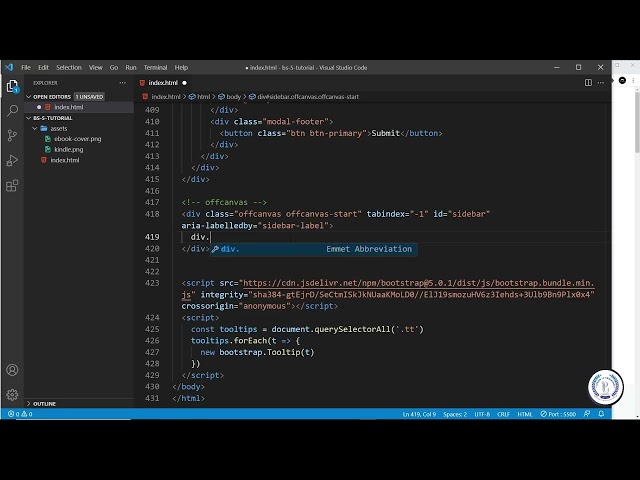Click line number 423 in gutter
640x480 pixels.
152,283
